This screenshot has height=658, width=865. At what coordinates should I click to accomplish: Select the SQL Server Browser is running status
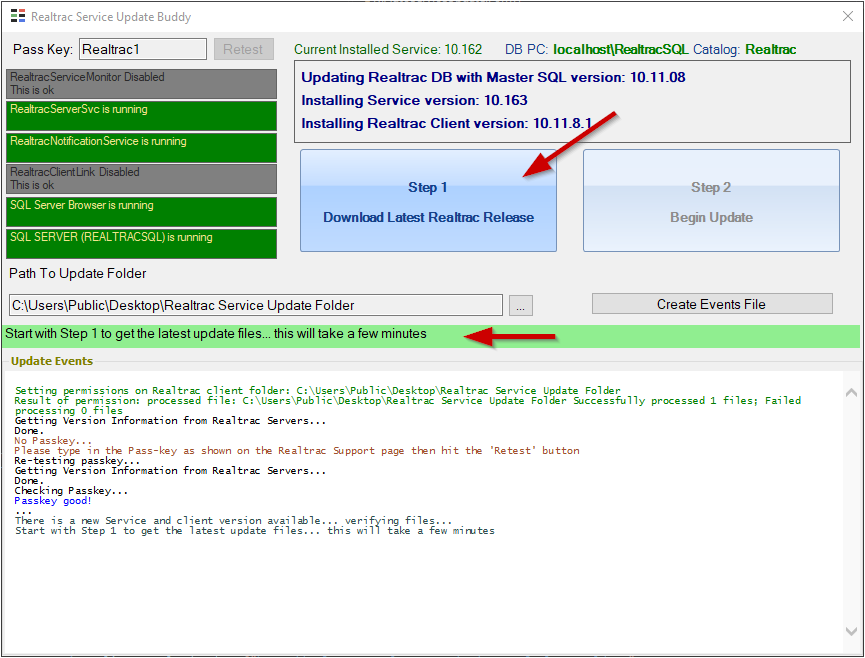pyautogui.click(x=141, y=212)
